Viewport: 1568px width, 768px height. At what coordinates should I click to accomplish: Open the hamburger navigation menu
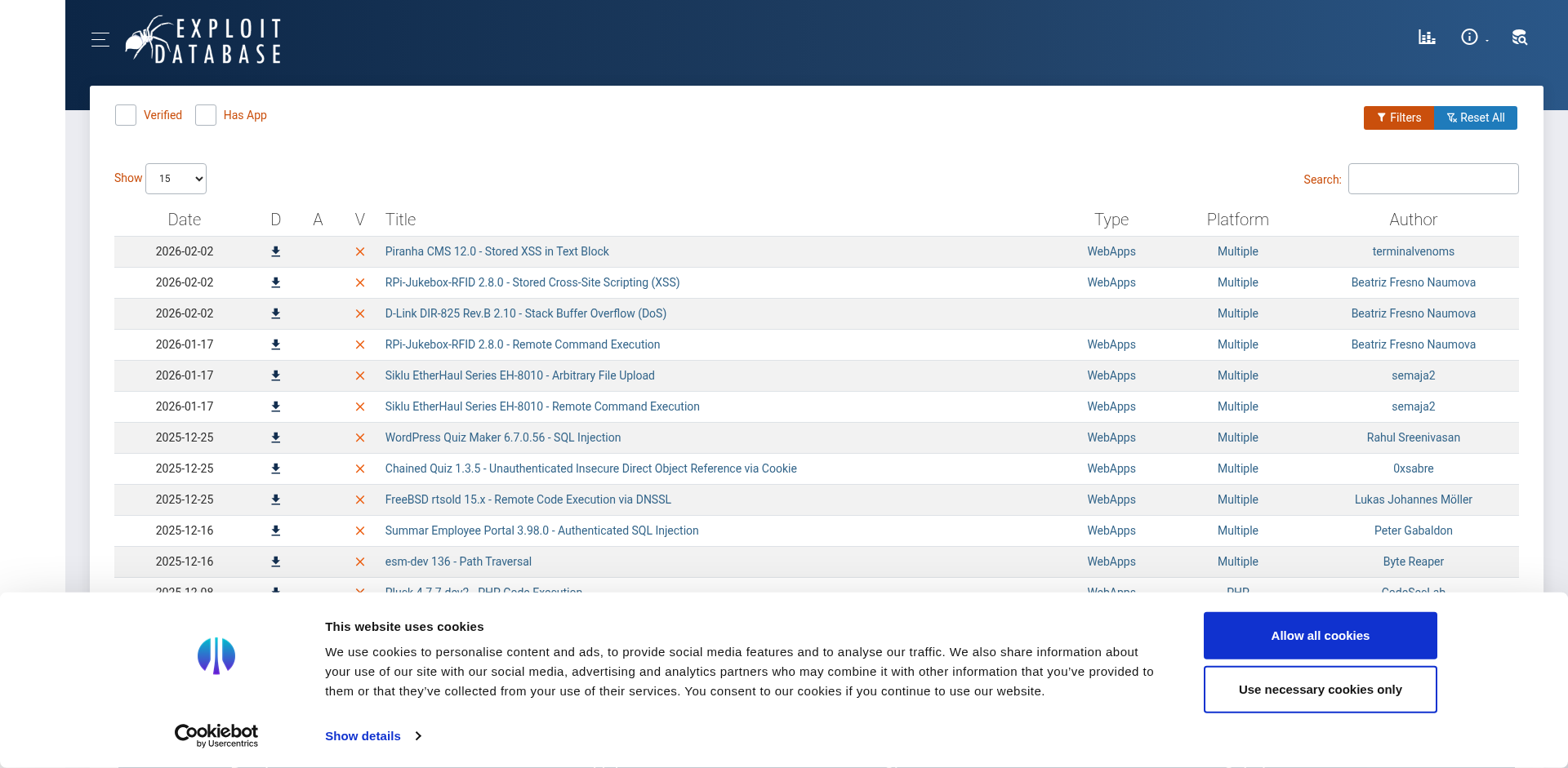pyautogui.click(x=100, y=39)
